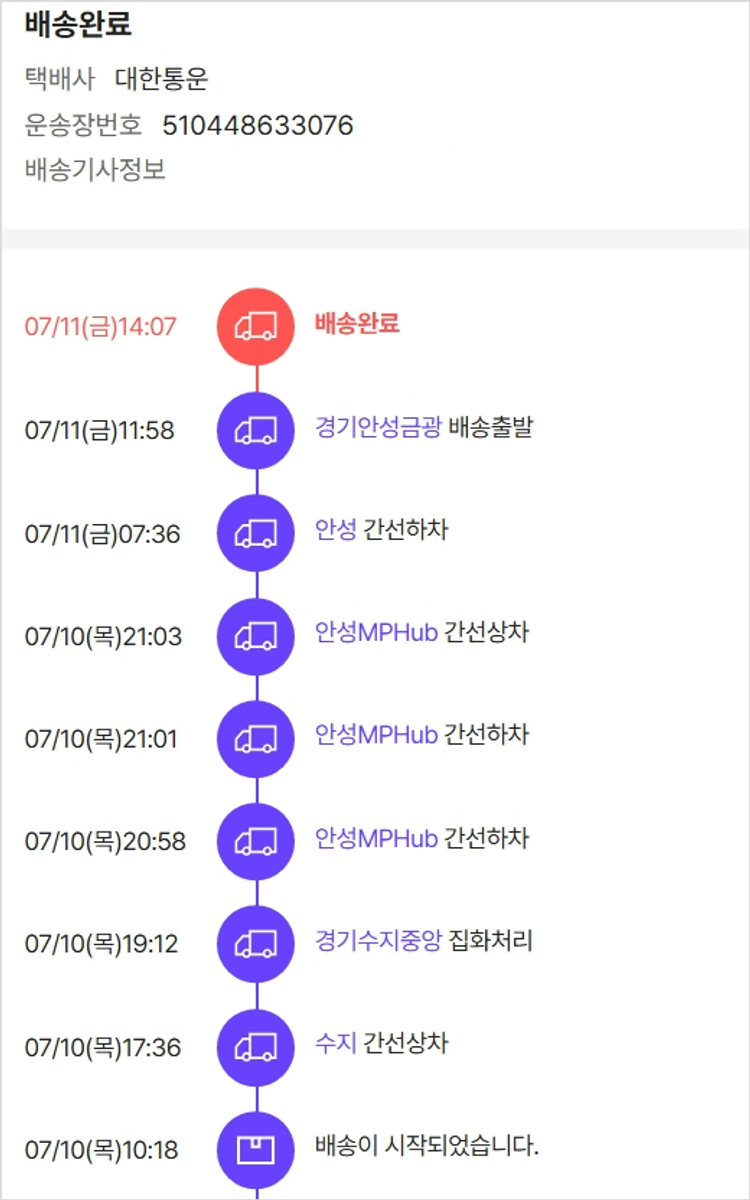The width and height of the screenshot is (750, 1200).
Task: Open the 경기안성금광 location link
Action: [x=378, y=427]
